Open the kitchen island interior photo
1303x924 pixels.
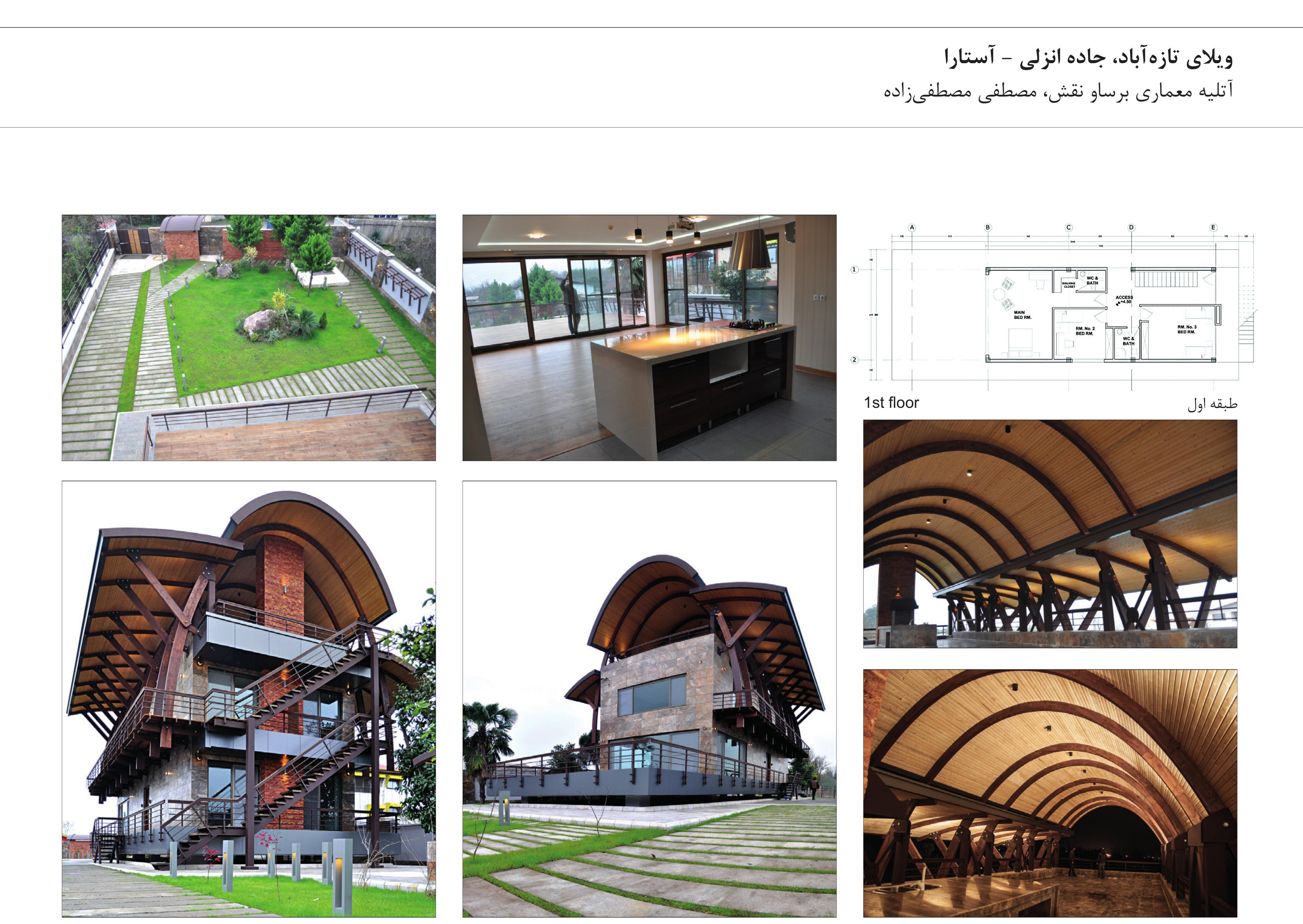(649, 337)
